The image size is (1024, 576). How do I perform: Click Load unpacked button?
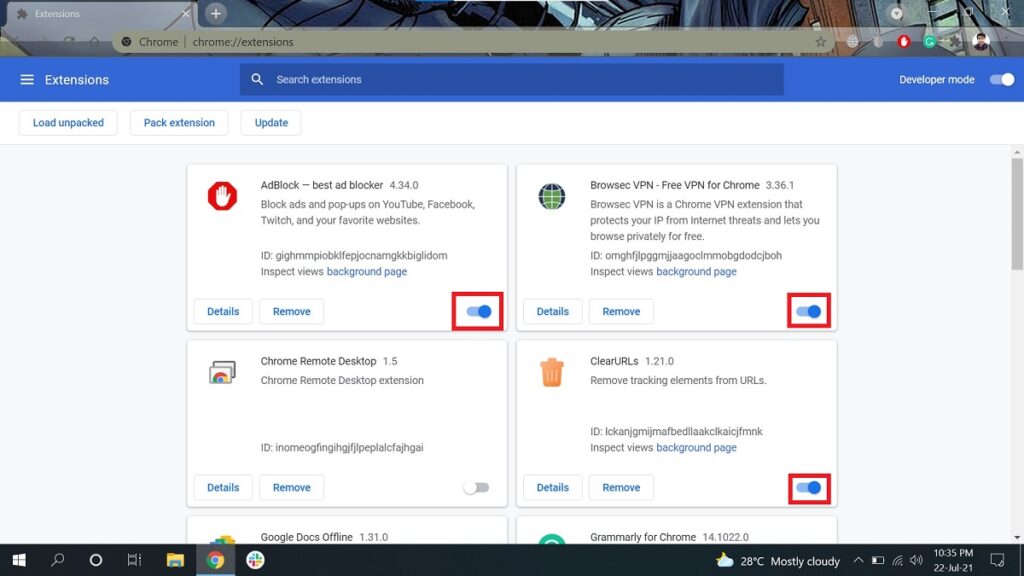point(68,122)
